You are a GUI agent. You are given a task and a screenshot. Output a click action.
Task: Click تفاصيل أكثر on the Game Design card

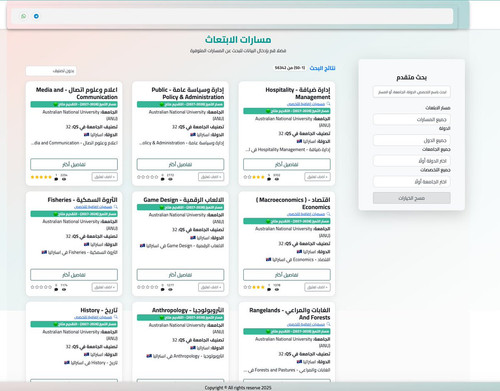[x=180, y=275]
